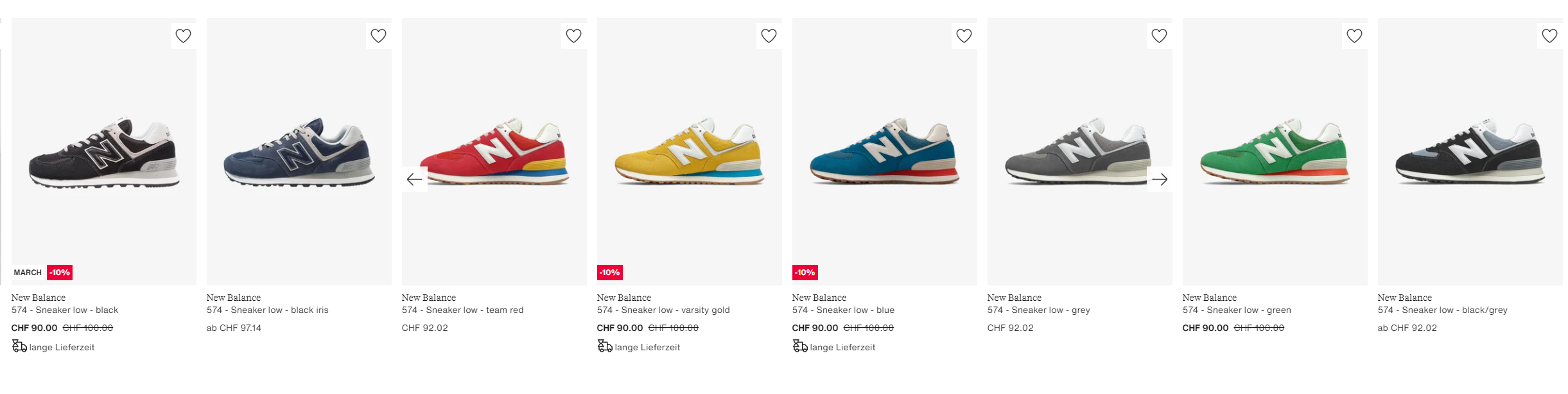
Task: Click heart icon on black/grey sneaker
Action: 1550,36
